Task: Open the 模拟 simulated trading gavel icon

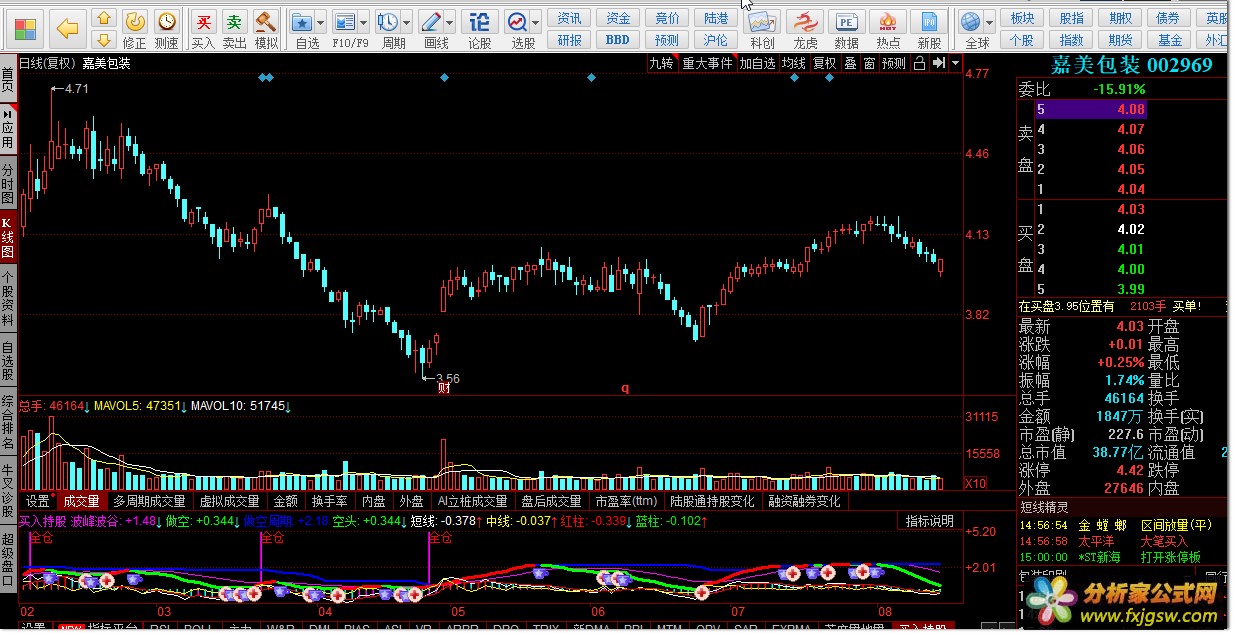Action: (x=266, y=30)
